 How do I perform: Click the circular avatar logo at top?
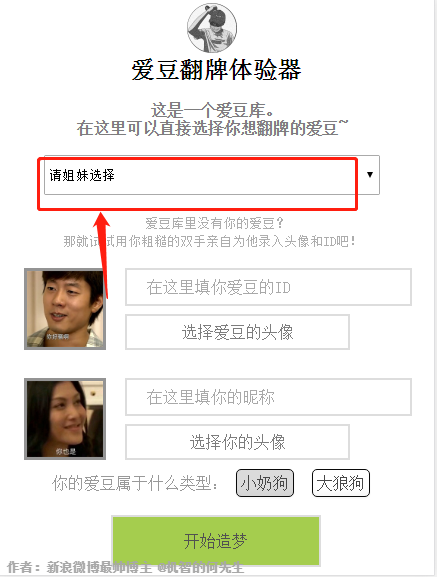[212, 28]
